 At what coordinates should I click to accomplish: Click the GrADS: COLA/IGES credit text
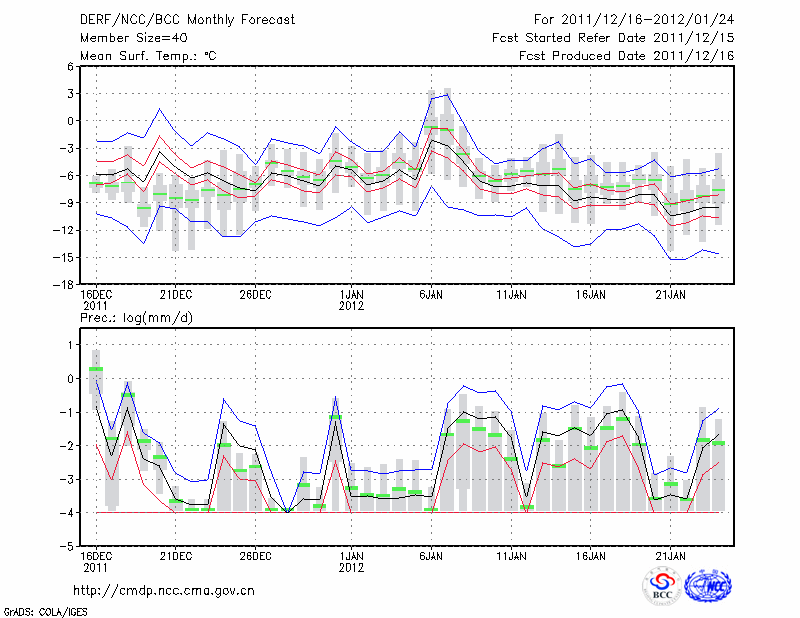point(44,610)
